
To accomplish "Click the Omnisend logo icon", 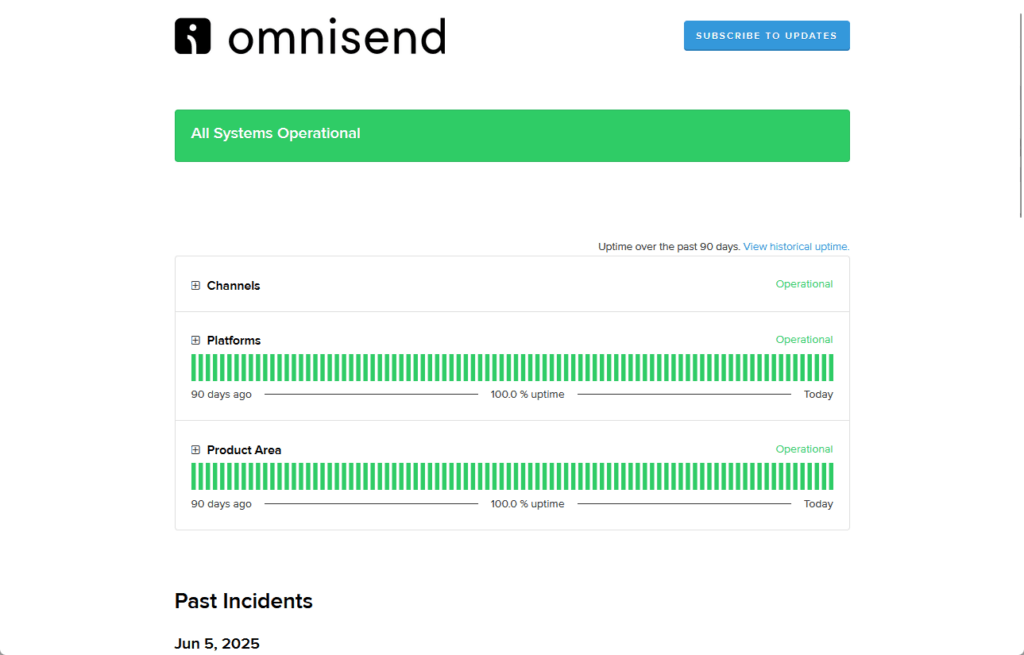I will pos(193,36).
